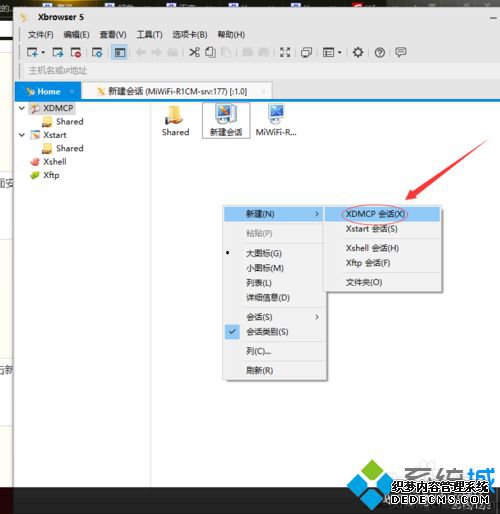The image size is (500, 514).
Task: Click the new session toolbar icon
Action: (x=33, y=52)
